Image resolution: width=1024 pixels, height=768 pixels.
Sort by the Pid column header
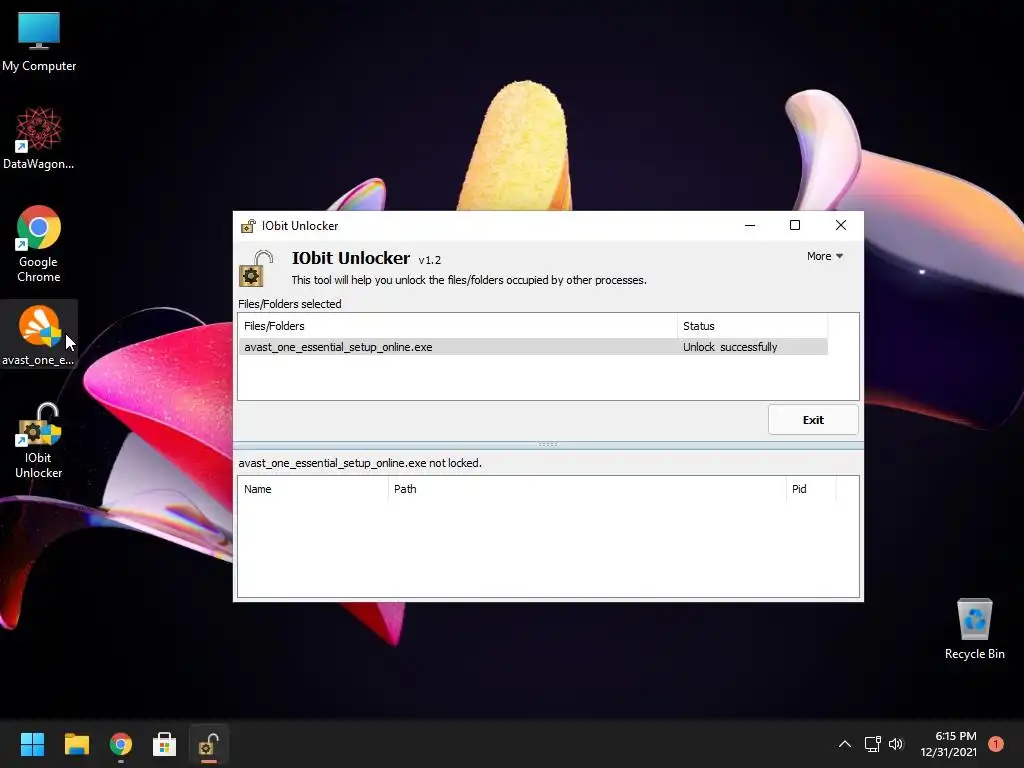pyautogui.click(x=810, y=489)
